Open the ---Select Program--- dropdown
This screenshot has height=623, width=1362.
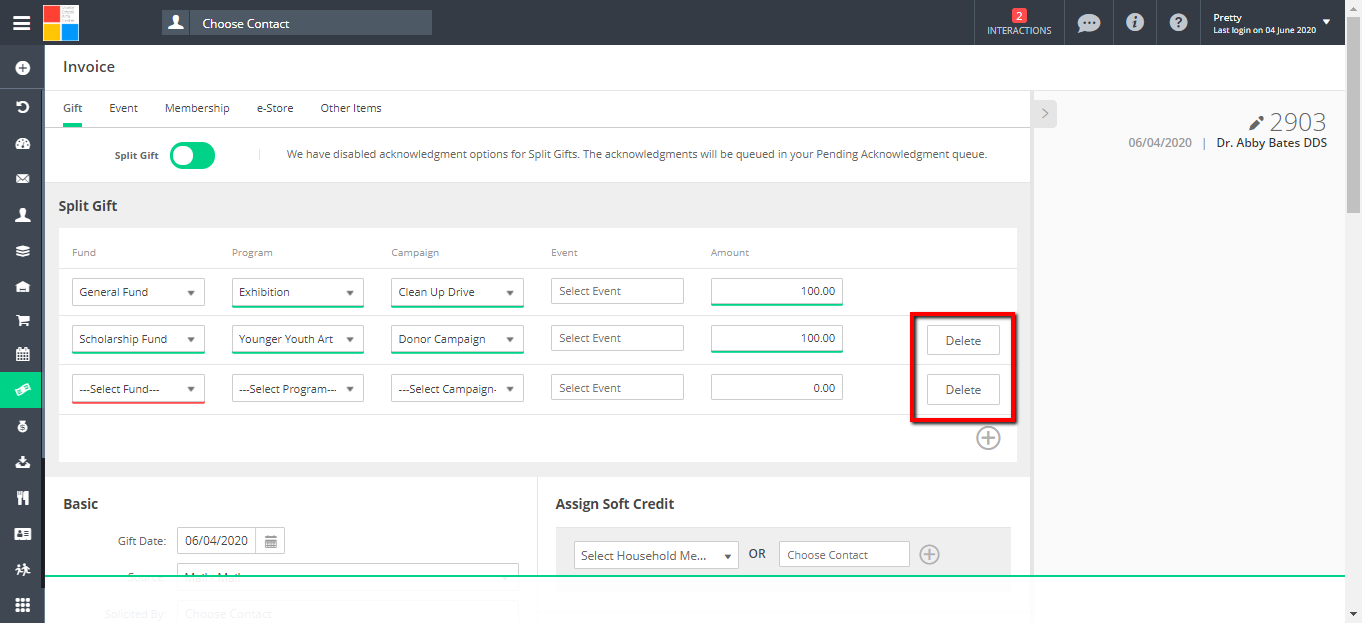click(x=298, y=389)
